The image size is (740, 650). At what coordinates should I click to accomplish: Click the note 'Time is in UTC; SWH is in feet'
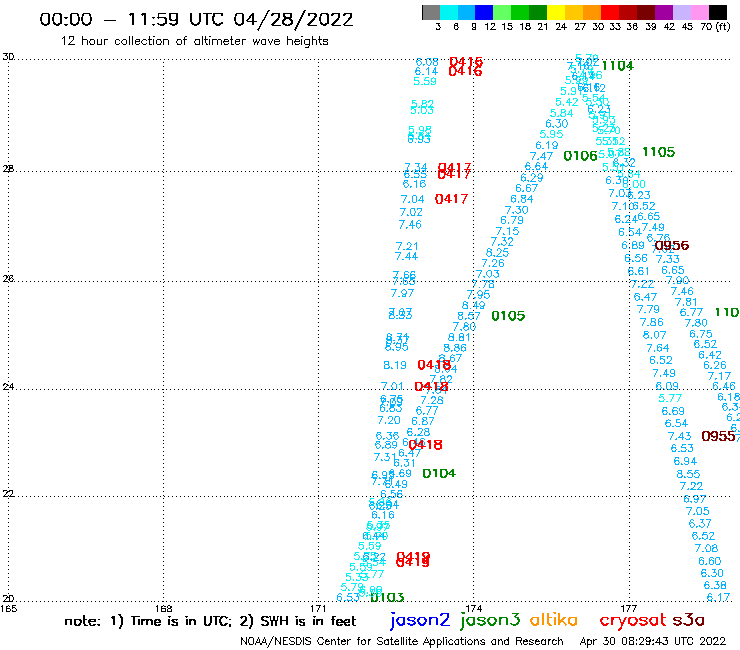point(210,621)
